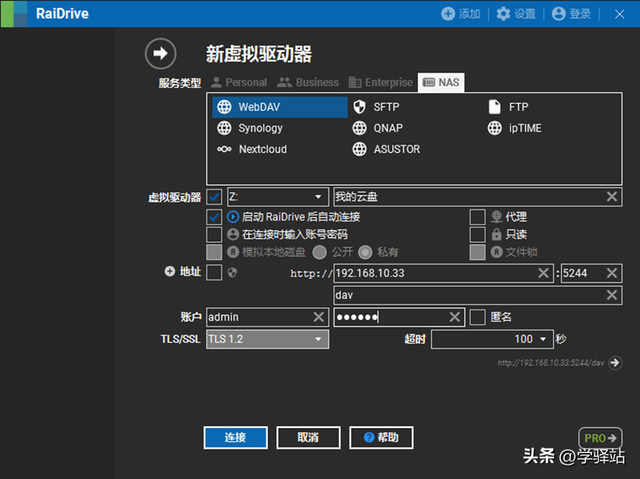The image size is (640, 479).
Task: Click the 连接 connect button
Action: [x=236, y=437]
